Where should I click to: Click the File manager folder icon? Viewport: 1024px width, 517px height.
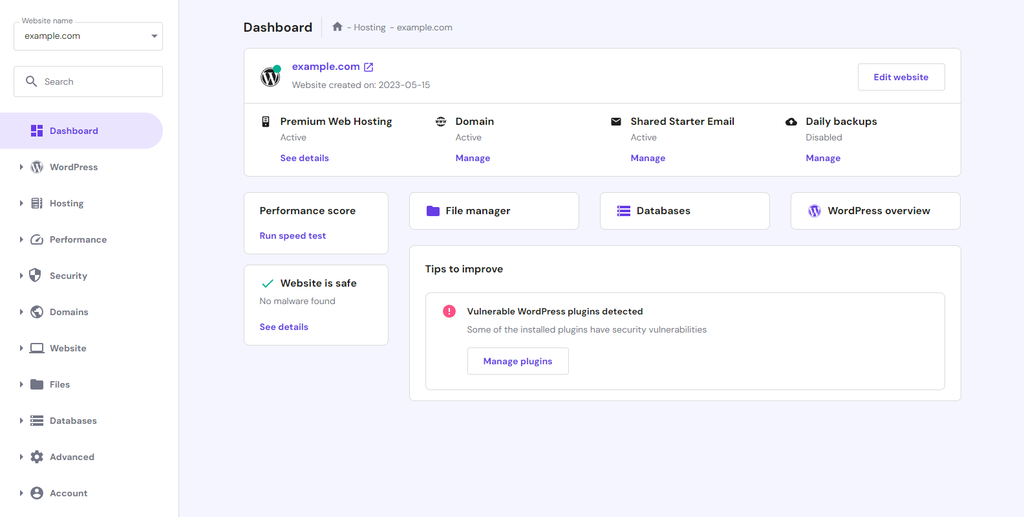pyautogui.click(x=433, y=211)
